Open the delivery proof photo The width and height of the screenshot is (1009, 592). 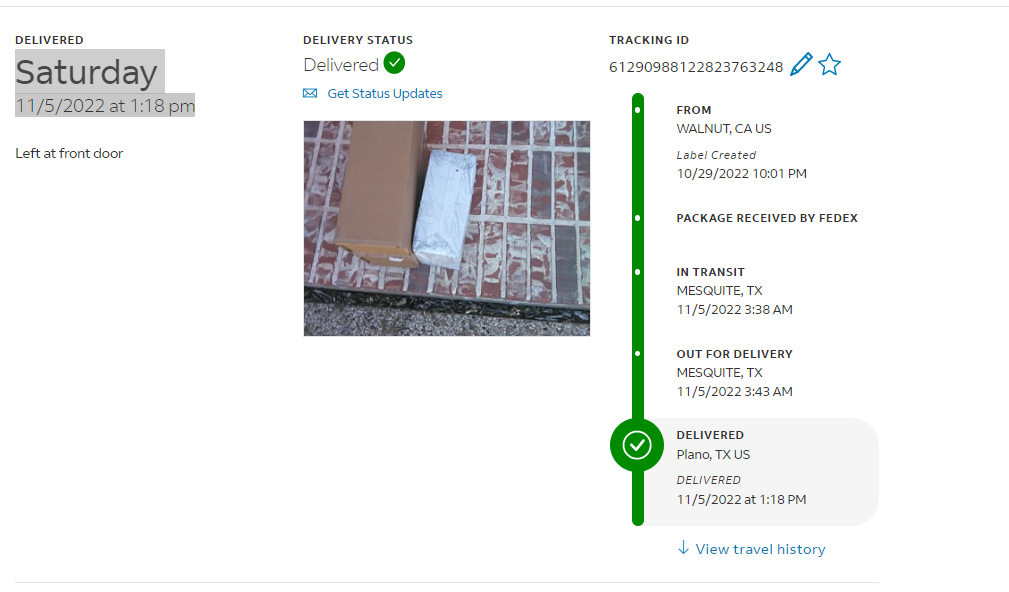447,228
